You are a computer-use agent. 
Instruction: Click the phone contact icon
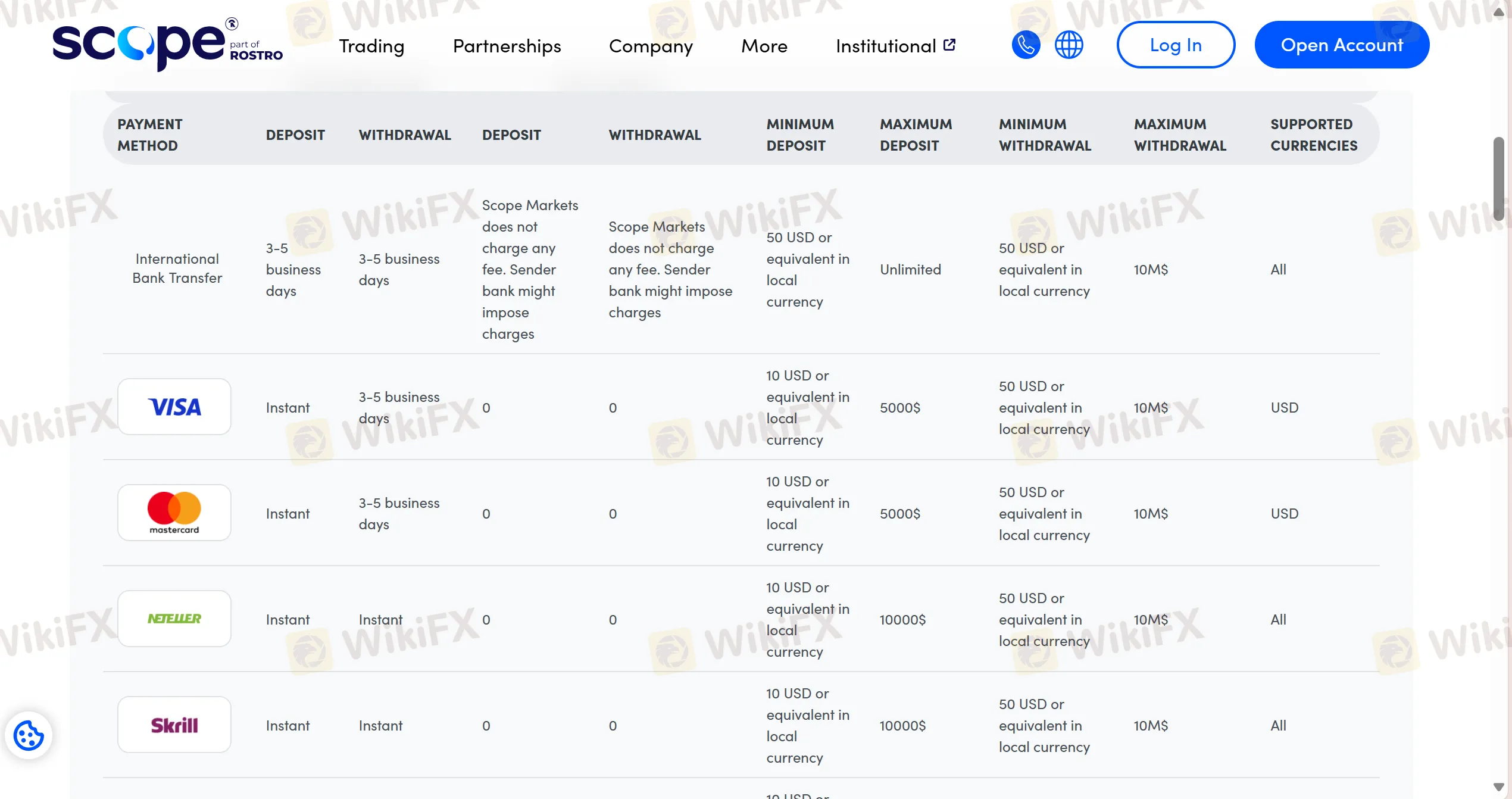click(1026, 45)
